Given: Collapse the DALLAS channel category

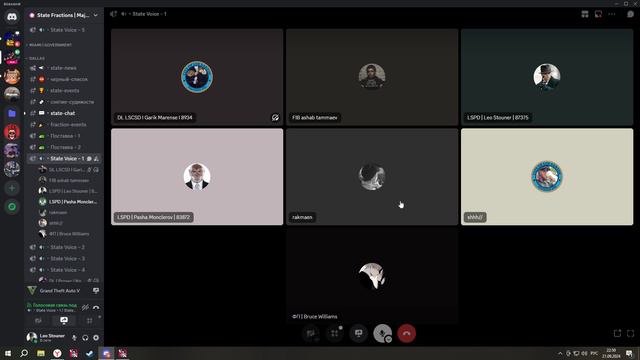Looking at the screenshot, I should pyautogui.click(x=37, y=58).
